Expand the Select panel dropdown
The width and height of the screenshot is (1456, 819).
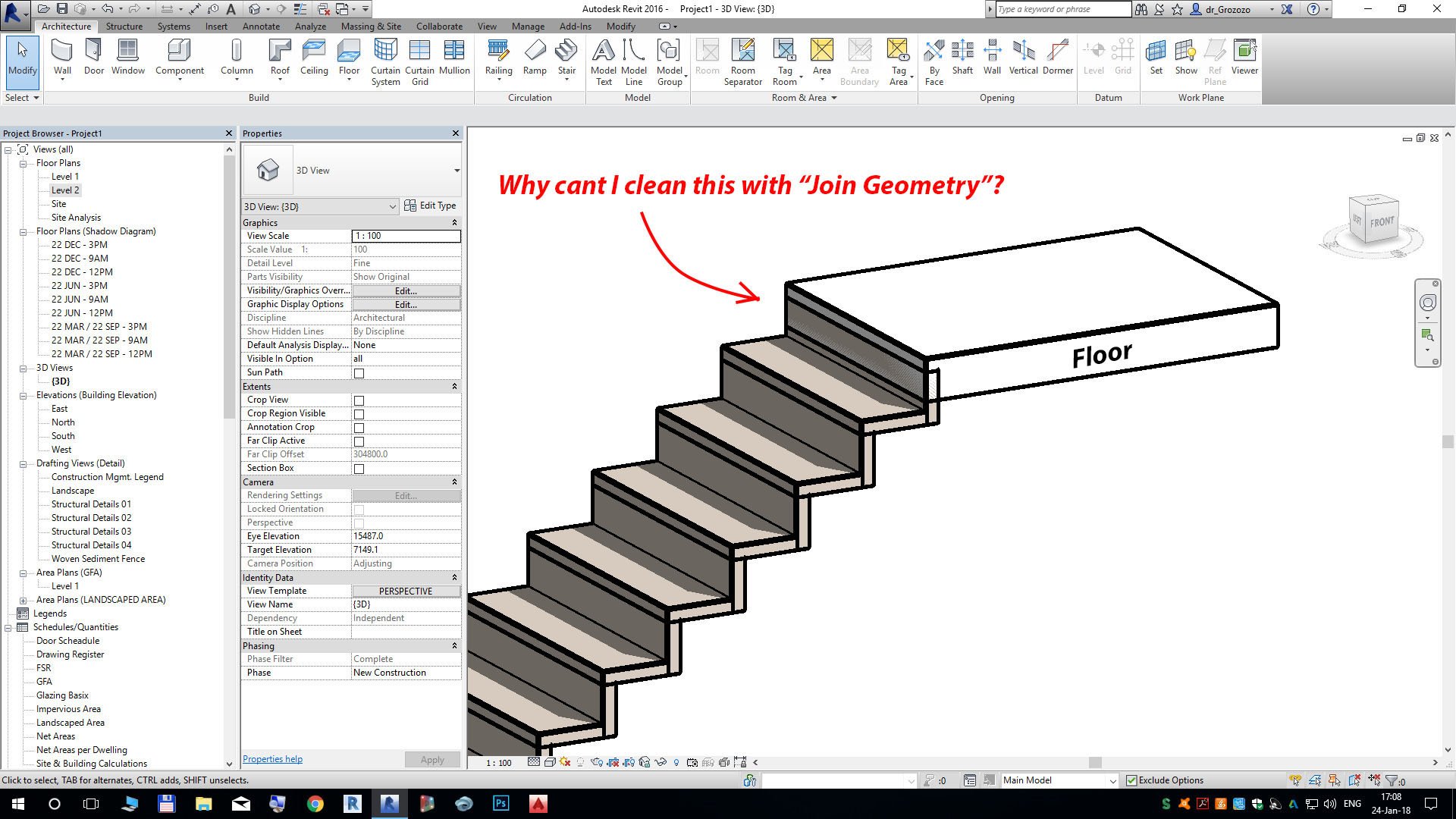(21, 98)
